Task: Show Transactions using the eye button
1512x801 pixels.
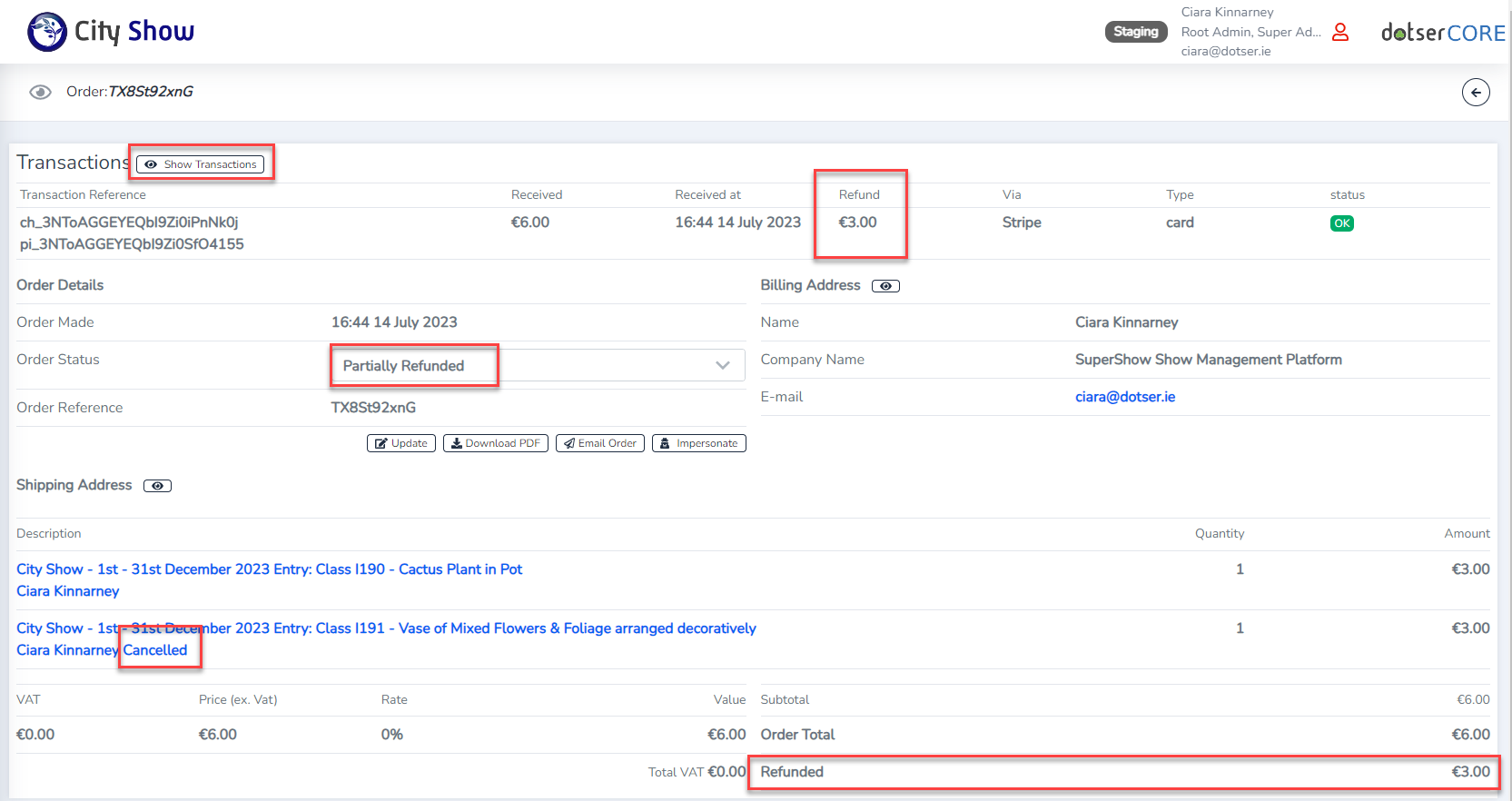Action: 201,164
